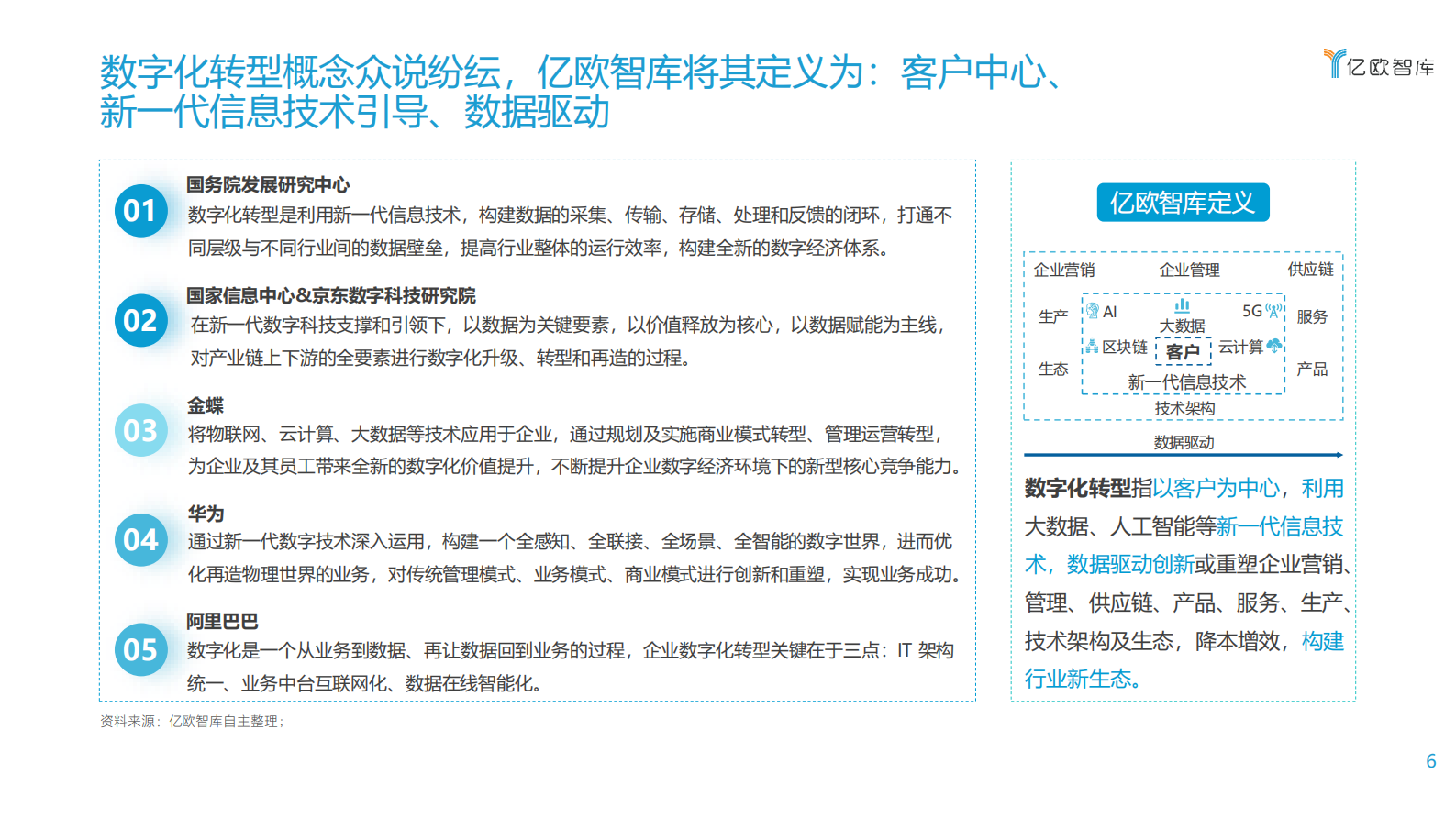Image resolution: width=1456 pixels, height=818 pixels.
Task: Select the heading 国家信息中心&京东数字科技研究院
Action: (x=331, y=296)
